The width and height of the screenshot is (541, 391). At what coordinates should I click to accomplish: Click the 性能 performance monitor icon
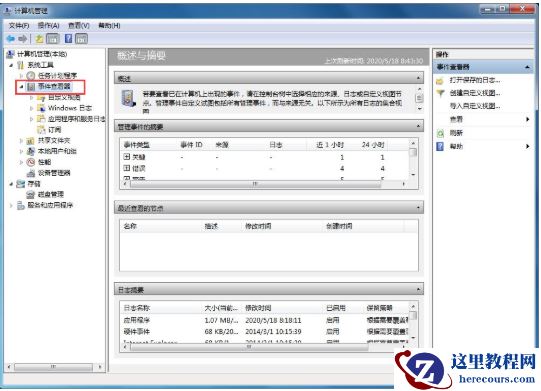(x=31, y=162)
